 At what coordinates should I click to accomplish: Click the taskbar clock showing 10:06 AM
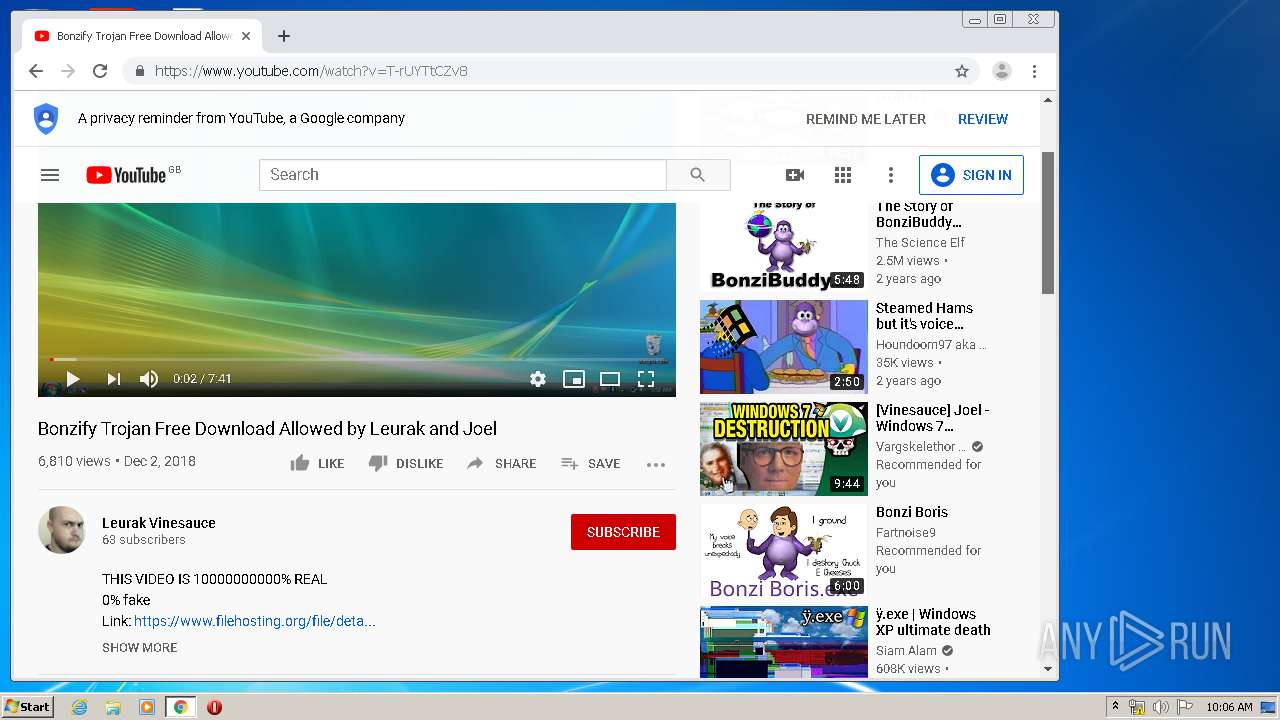pos(1229,707)
